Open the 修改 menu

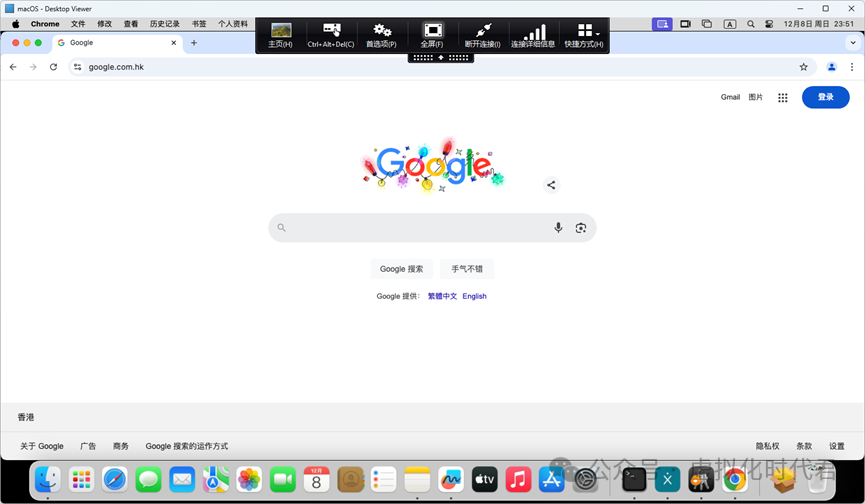pyautogui.click(x=104, y=24)
